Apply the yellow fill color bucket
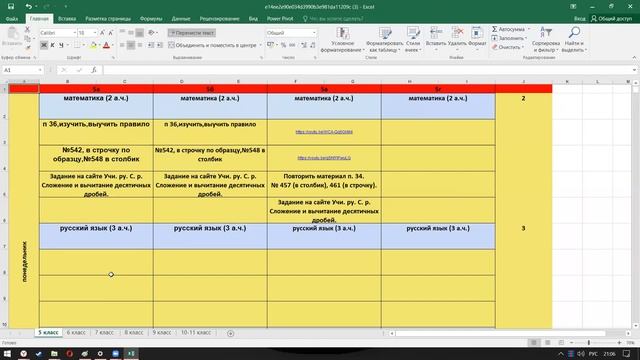This screenshot has width=640, height=360. click(x=93, y=45)
